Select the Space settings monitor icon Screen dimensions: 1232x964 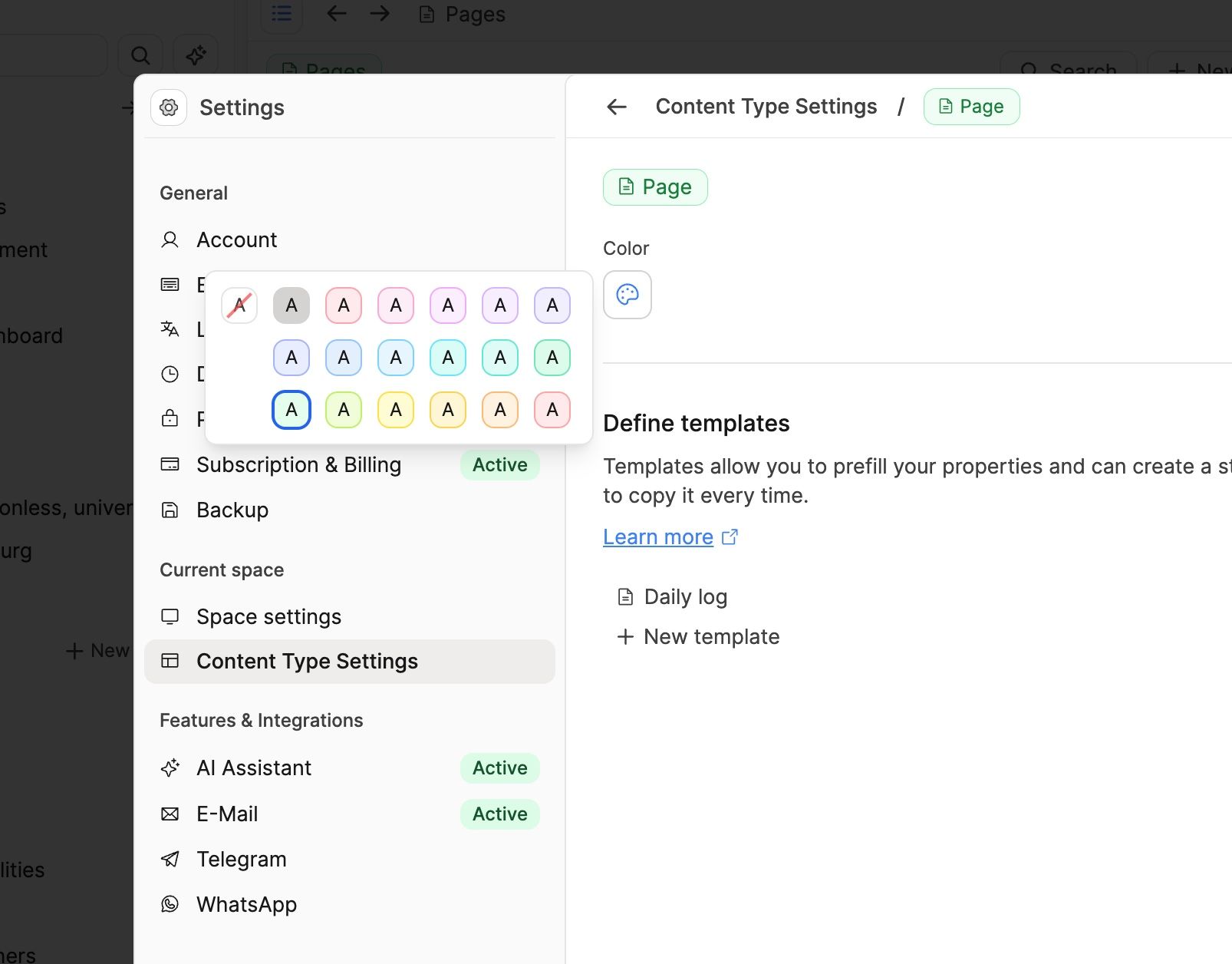(x=170, y=616)
